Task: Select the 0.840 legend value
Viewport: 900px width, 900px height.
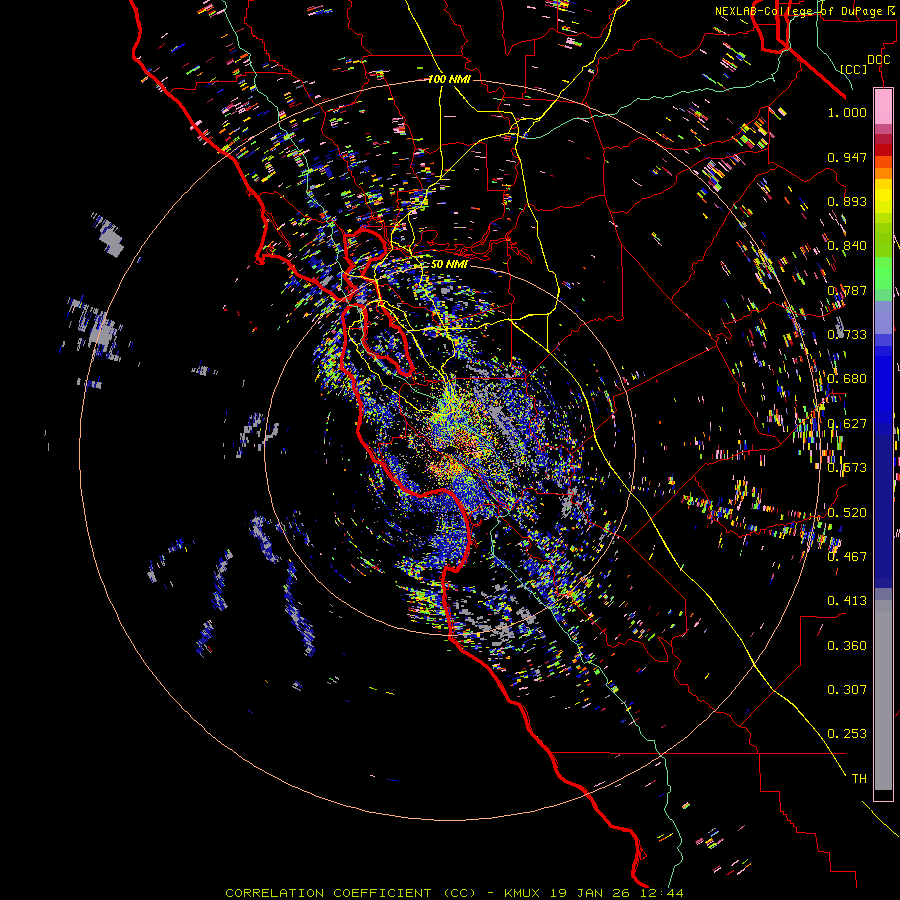Action: coord(847,246)
